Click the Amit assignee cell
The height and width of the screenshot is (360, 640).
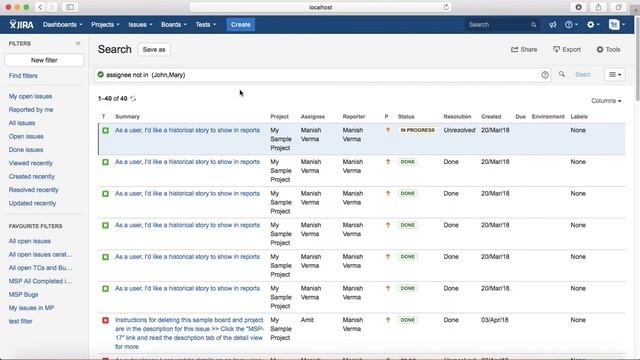point(307,320)
